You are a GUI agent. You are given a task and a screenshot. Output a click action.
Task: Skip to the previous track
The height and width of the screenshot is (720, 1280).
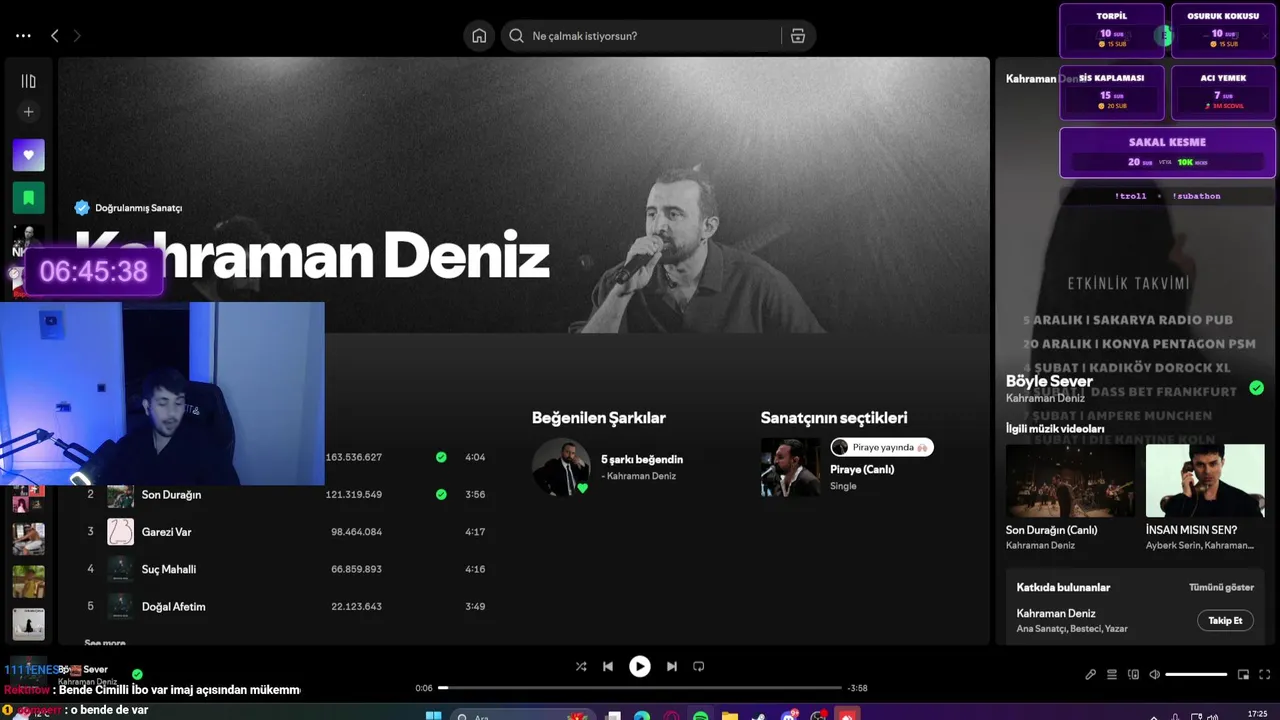[x=607, y=666]
